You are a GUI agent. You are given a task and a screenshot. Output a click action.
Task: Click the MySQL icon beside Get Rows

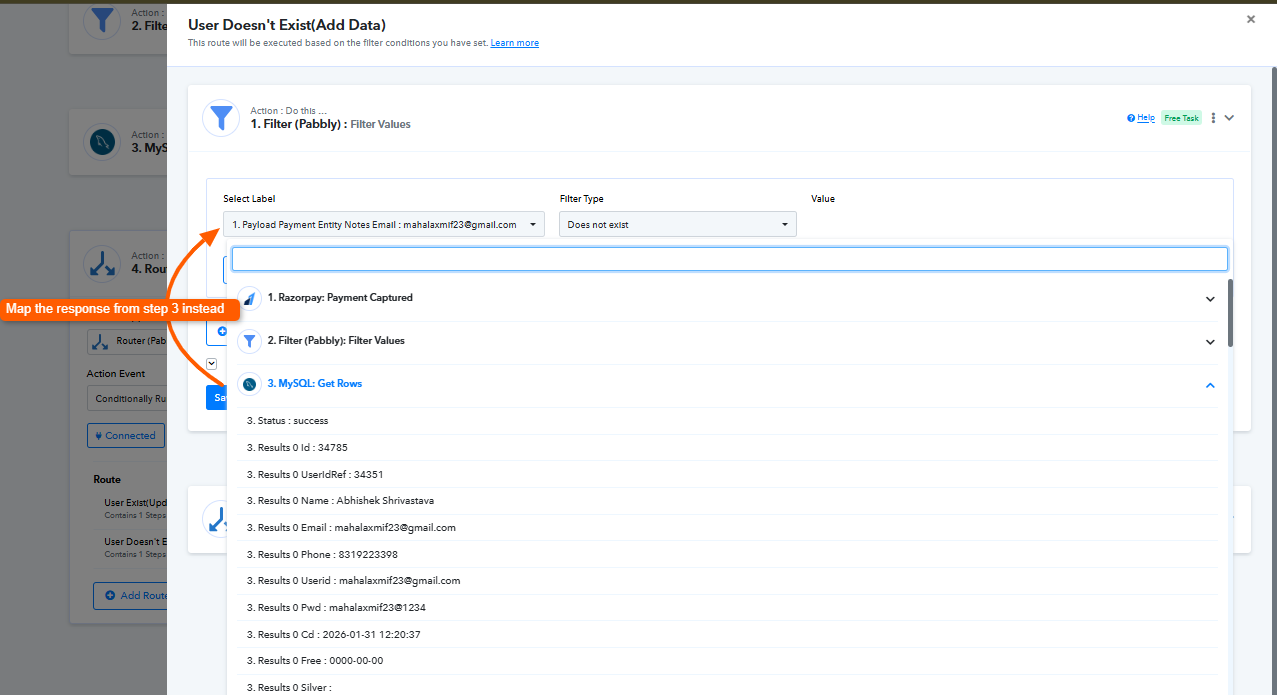coord(249,384)
